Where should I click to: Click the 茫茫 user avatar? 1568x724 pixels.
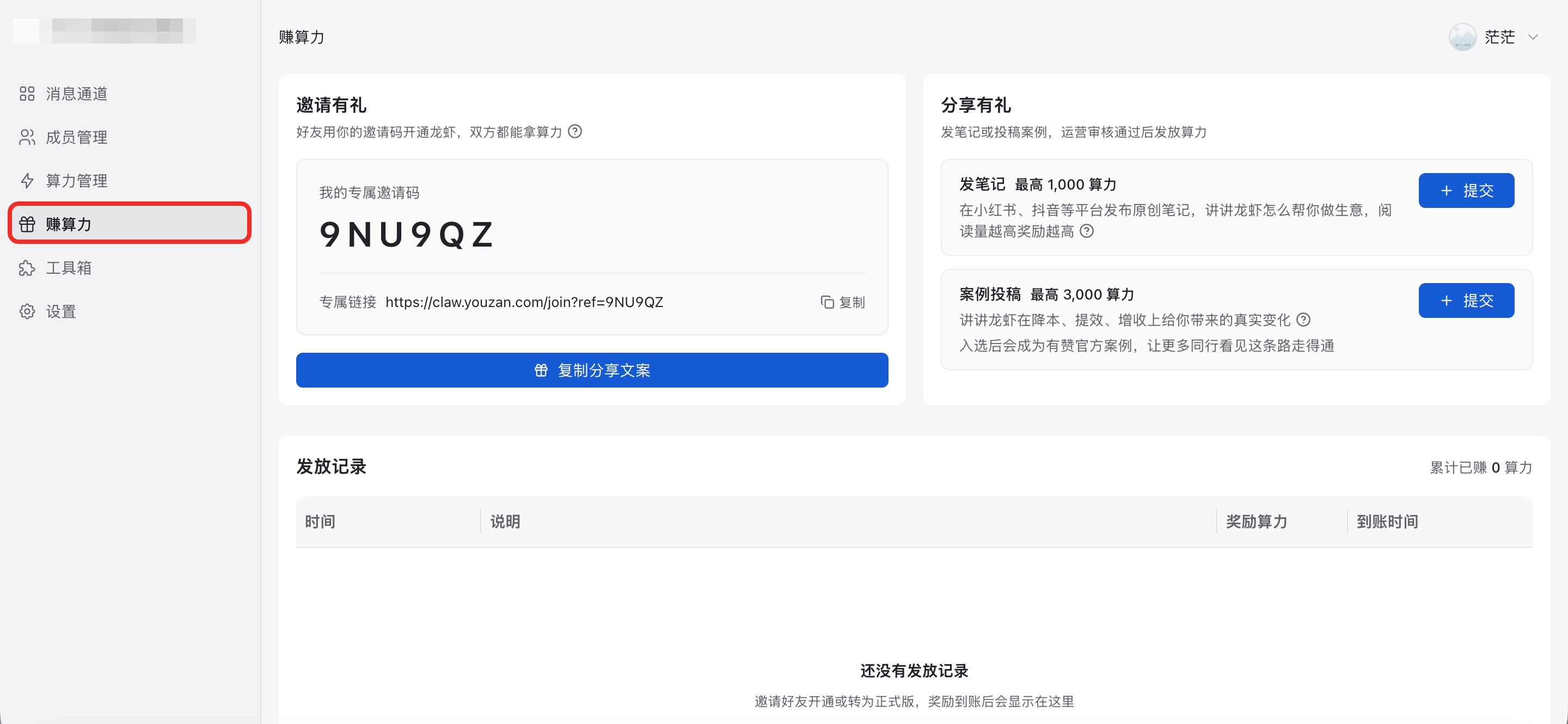pos(1463,37)
